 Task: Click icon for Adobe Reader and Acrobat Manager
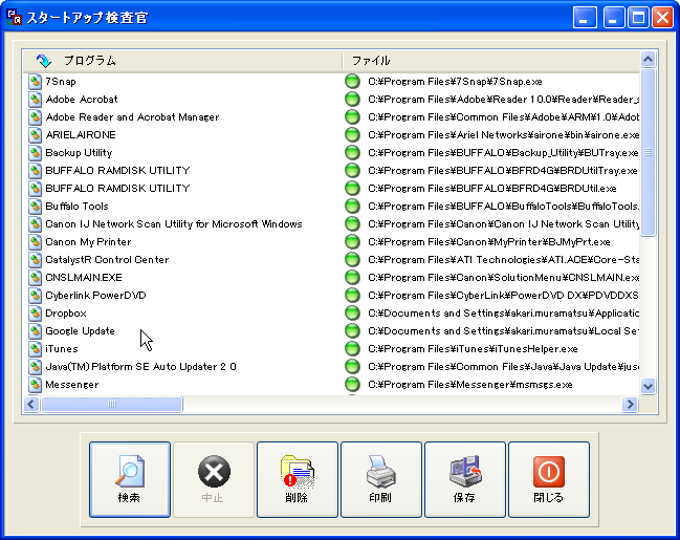(35, 117)
